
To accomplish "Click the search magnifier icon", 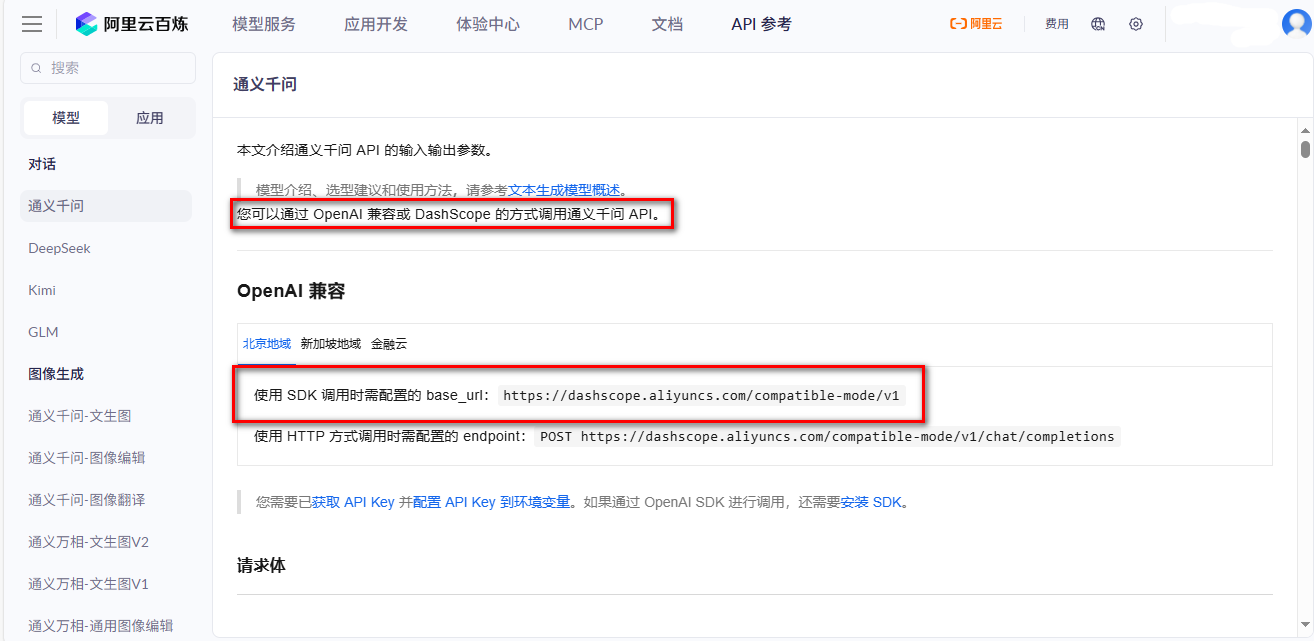I will [37, 68].
